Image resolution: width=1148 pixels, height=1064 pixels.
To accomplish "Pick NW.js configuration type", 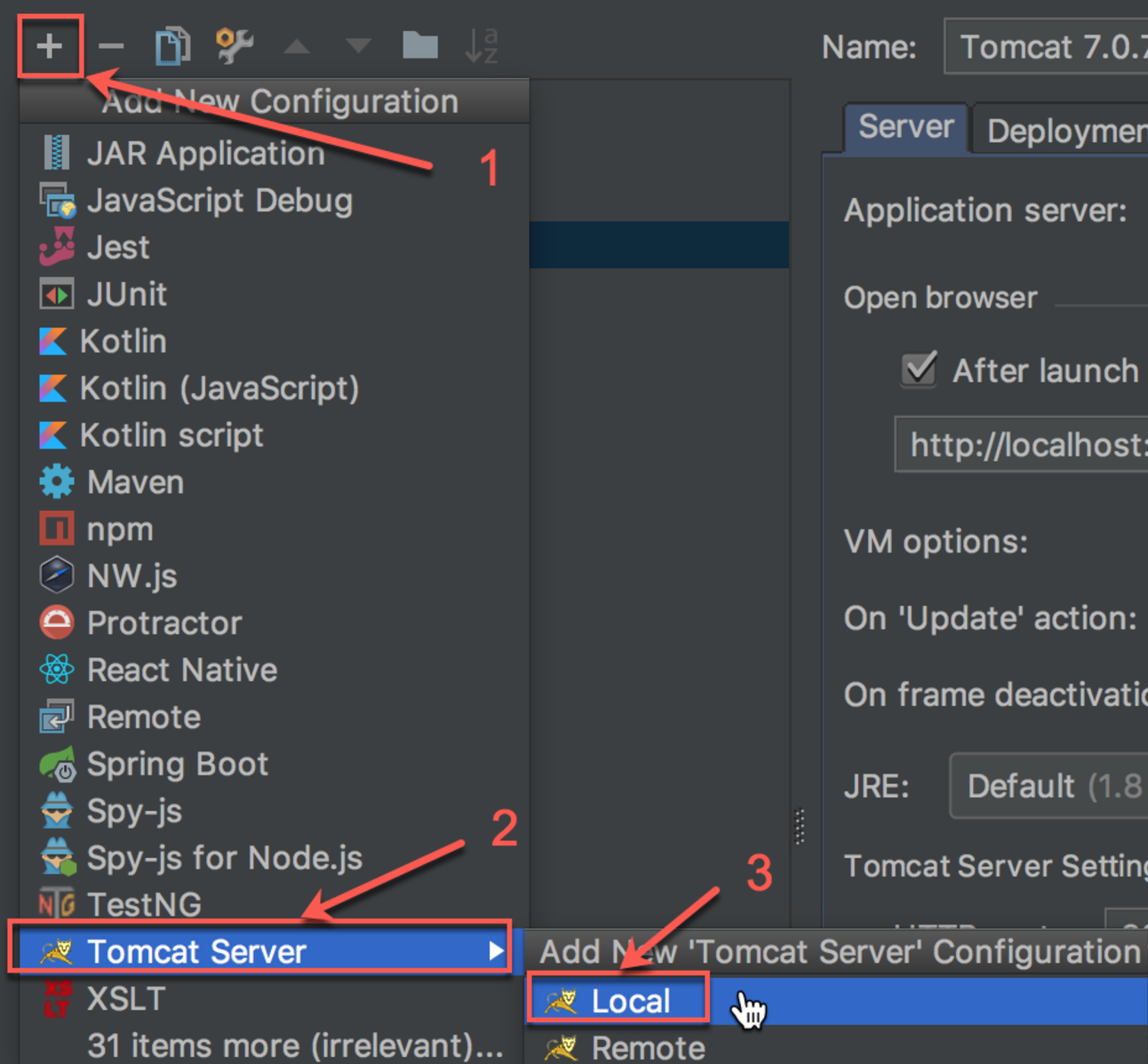I will [275, 576].
